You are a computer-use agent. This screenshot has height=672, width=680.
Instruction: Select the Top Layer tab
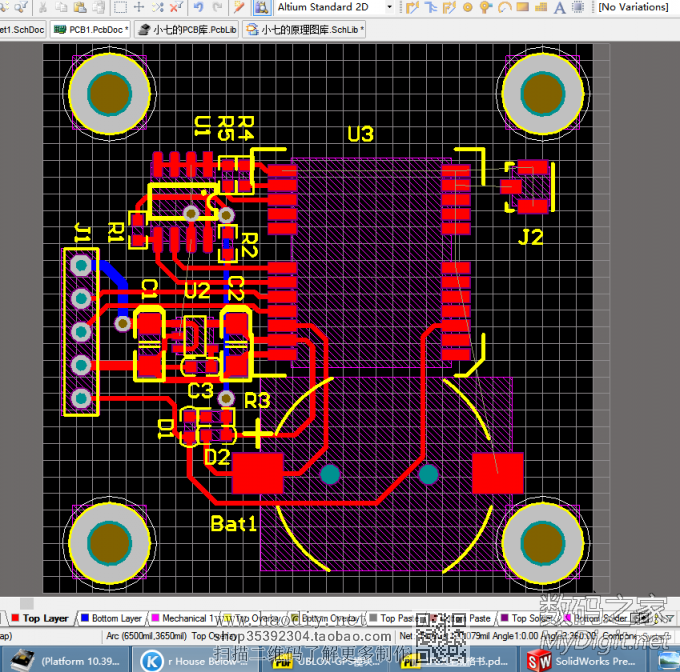(45, 618)
